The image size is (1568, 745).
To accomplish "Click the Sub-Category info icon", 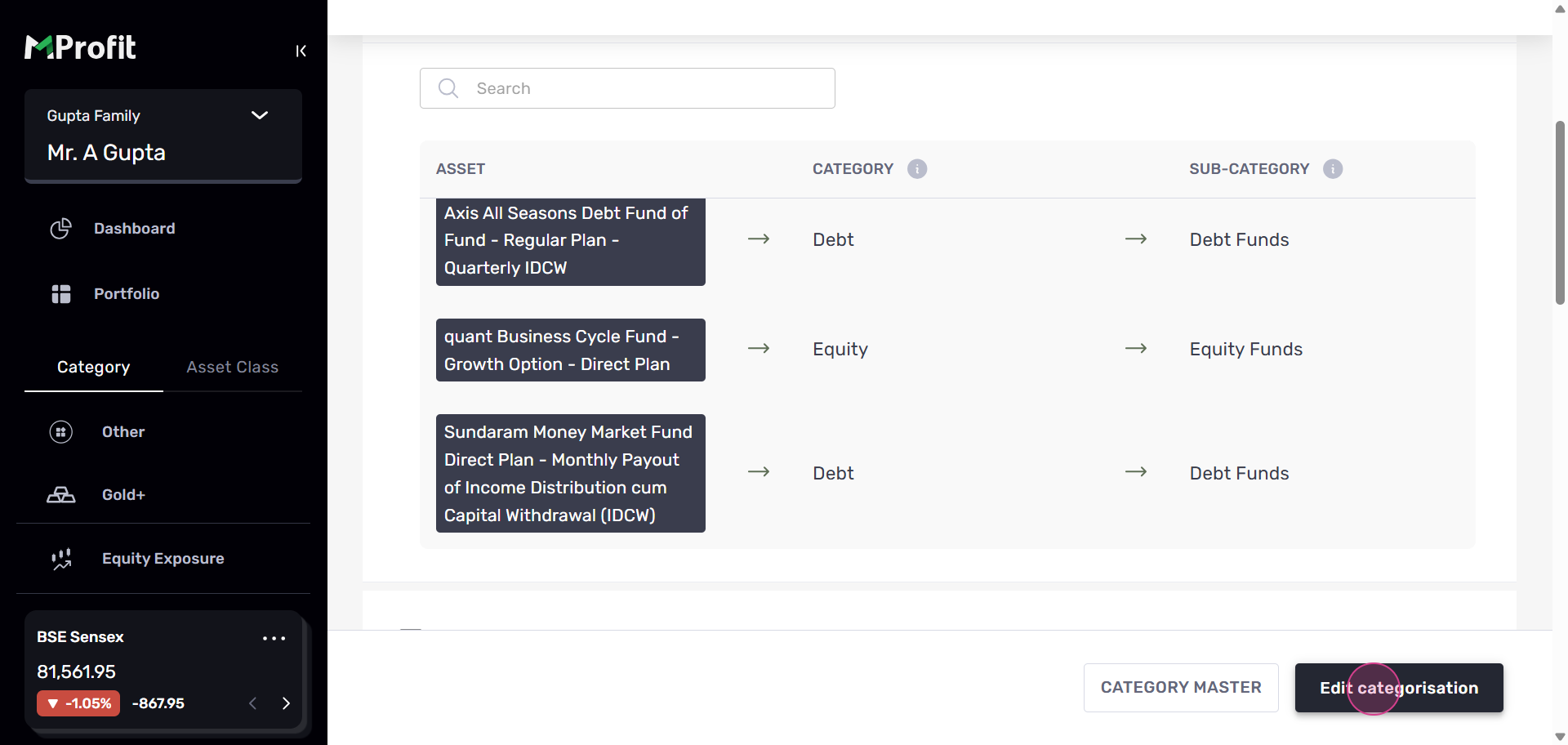I will pyautogui.click(x=1333, y=169).
